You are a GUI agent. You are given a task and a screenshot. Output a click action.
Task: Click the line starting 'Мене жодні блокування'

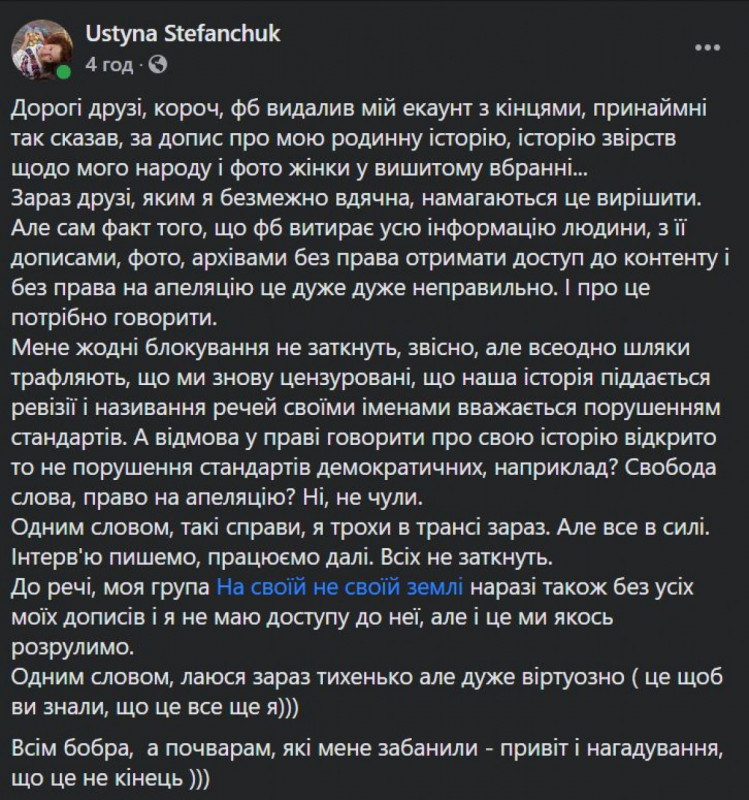pos(351,348)
